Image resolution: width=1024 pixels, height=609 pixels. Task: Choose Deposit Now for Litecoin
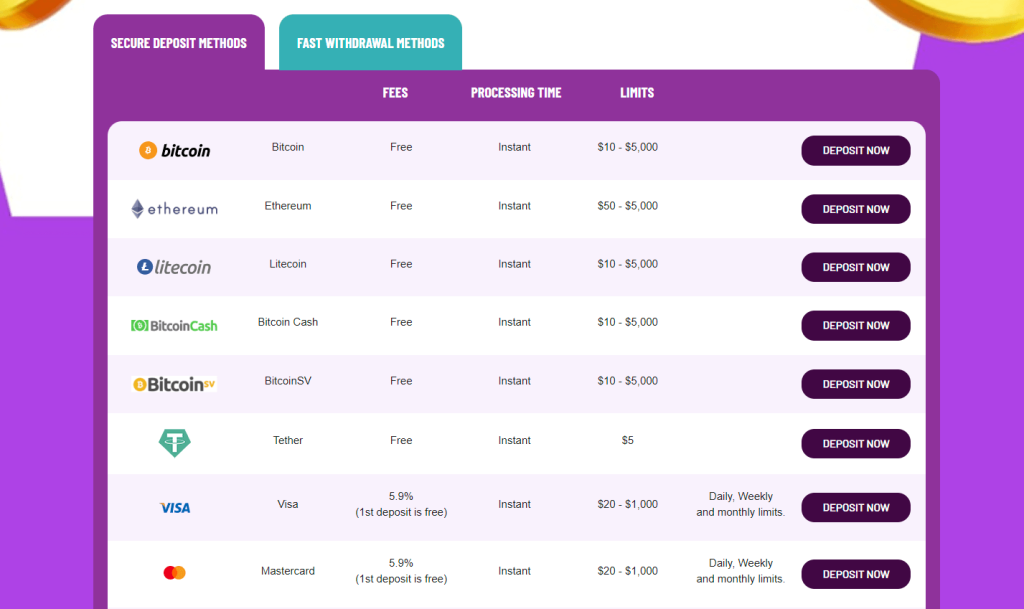point(856,267)
